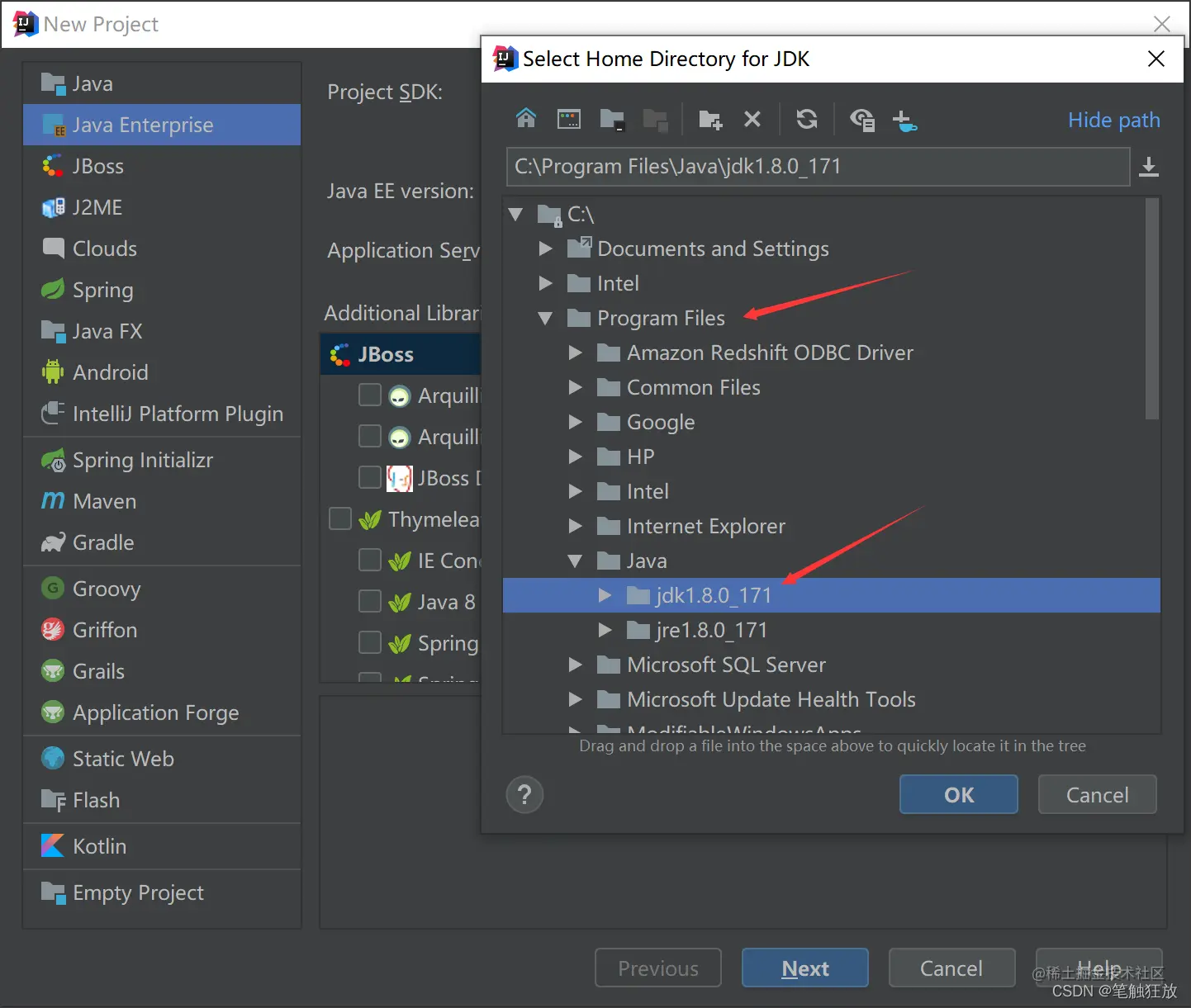Click the Project directory toolbar icon
Image resolution: width=1191 pixels, height=1008 pixels.
(612, 120)
